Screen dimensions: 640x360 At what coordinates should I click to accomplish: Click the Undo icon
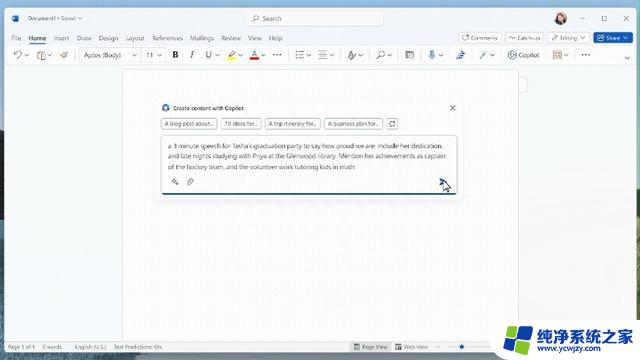pyautogui.click(x=18, y=55)
